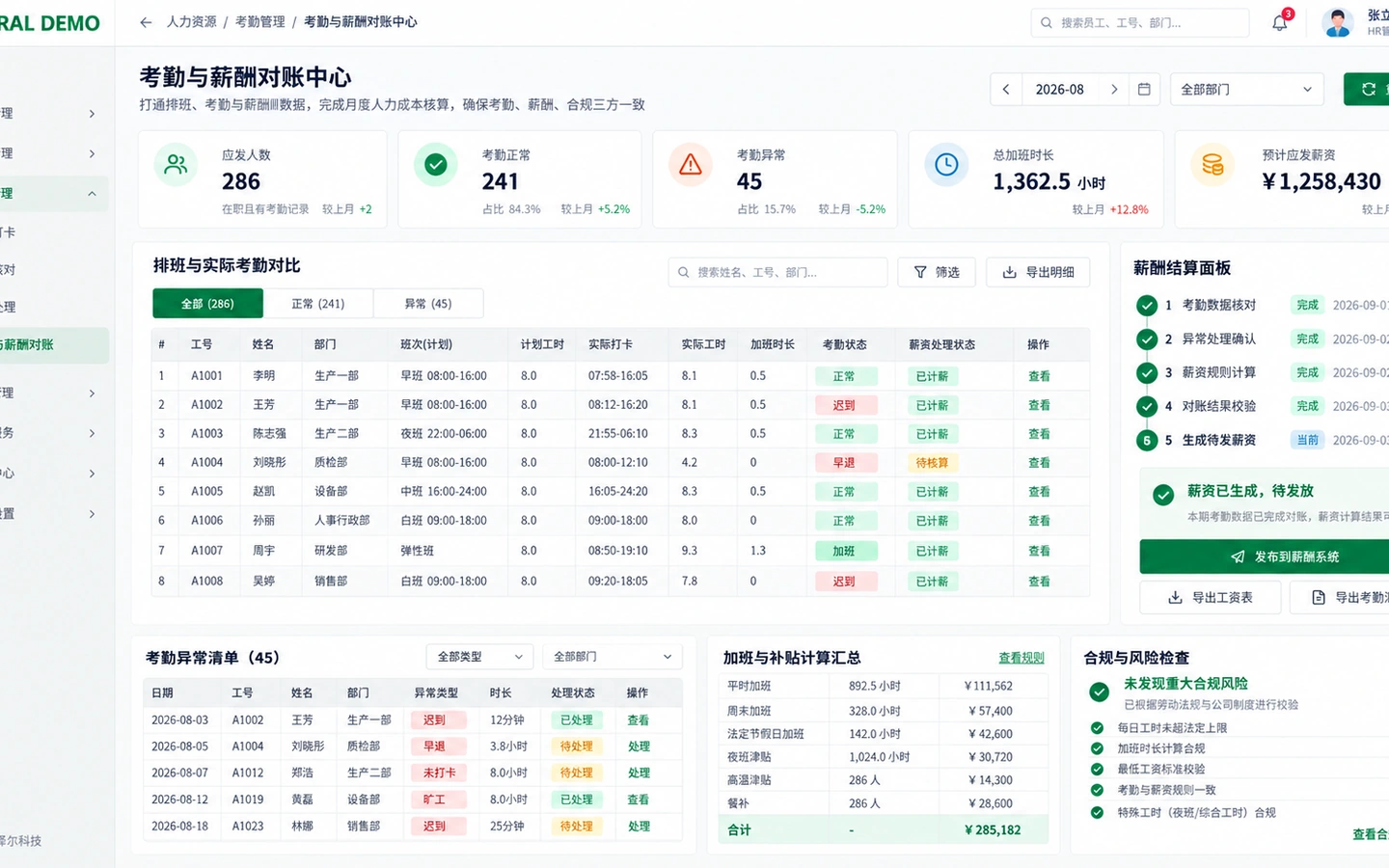Open the user avatar menu
1389x868 pixels.
point(1337,22)
